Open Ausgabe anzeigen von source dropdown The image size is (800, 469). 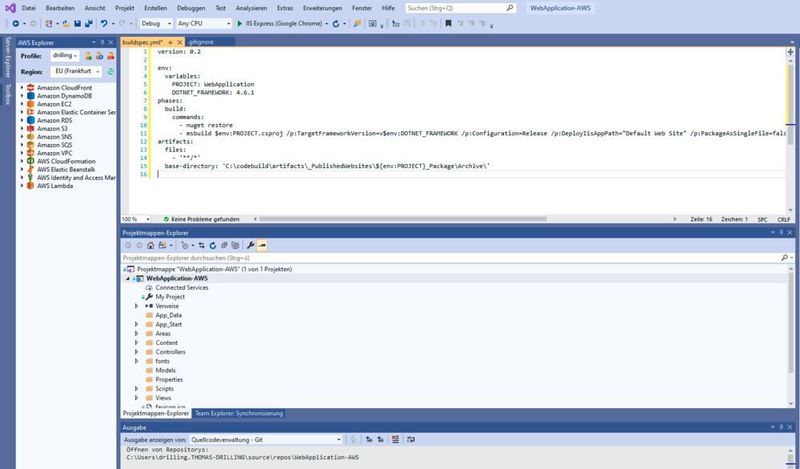265,439
